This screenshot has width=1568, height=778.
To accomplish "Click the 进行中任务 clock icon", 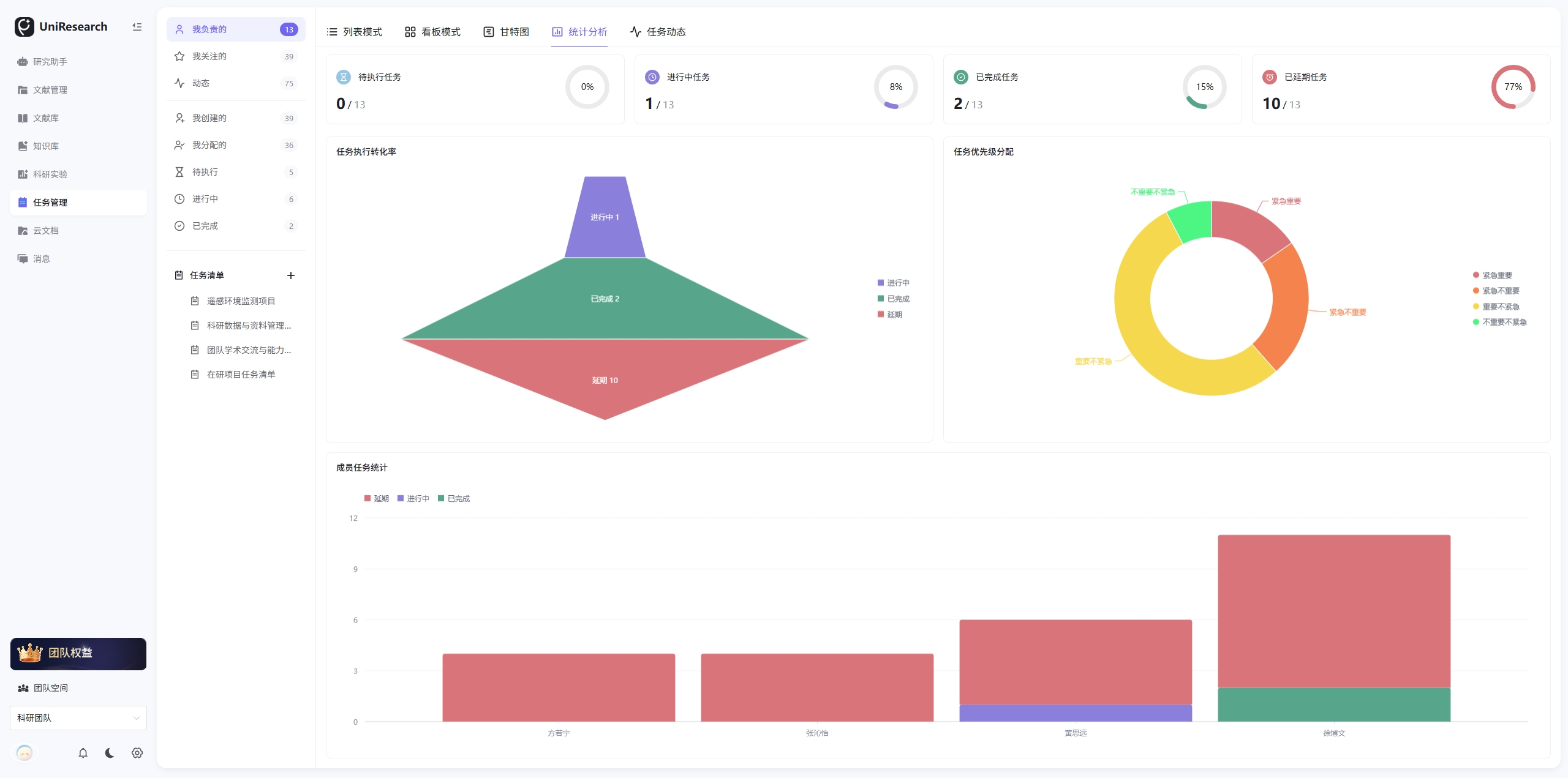I will pos(652,77).
